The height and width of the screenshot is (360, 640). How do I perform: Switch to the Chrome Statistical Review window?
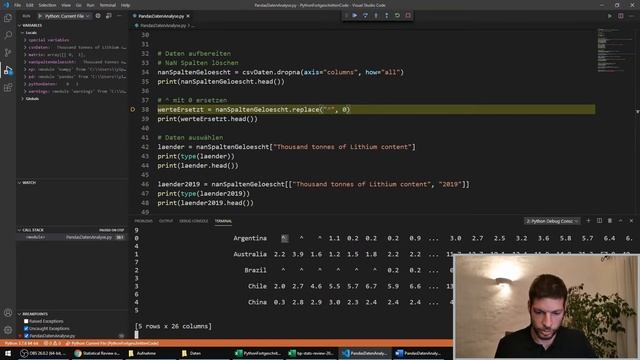point(97,353)
